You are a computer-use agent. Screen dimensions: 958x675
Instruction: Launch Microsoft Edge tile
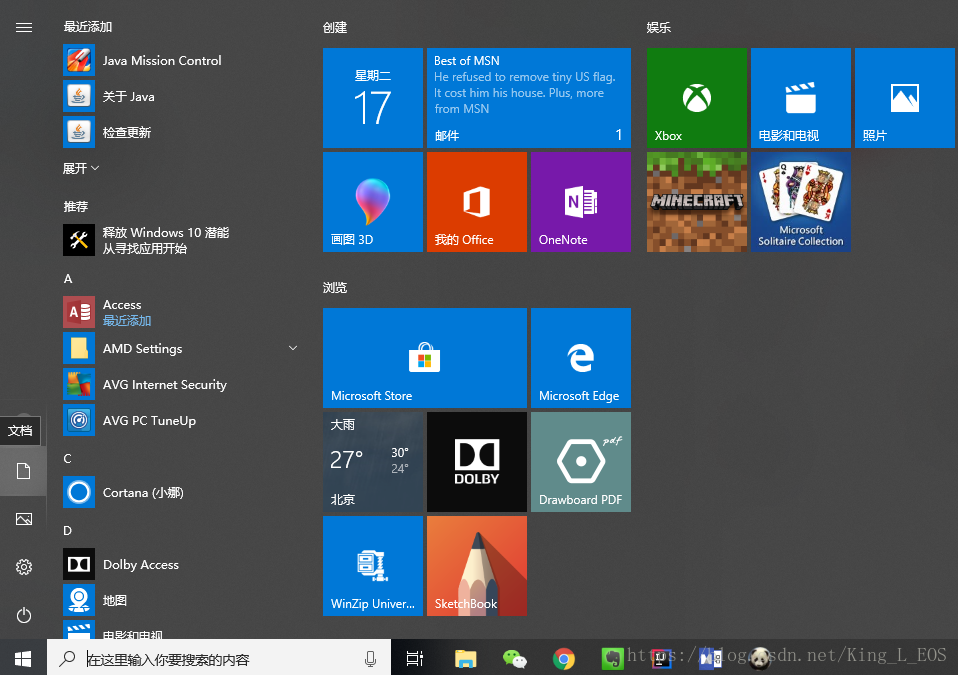coord(580,358)
